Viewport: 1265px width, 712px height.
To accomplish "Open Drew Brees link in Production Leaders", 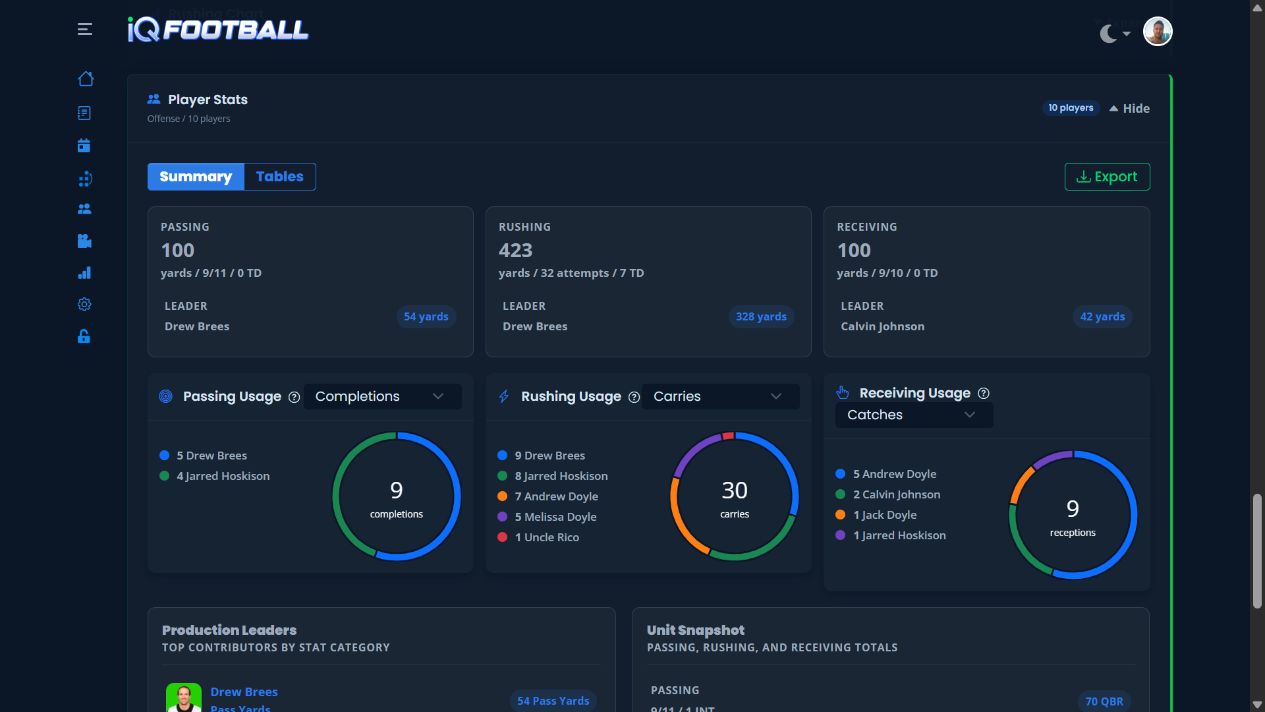I will [244, 692].
